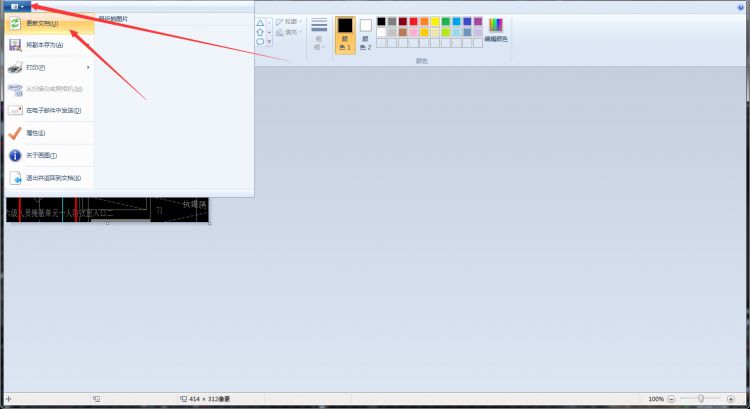This screenshot has height=409, width=750.
Task: Pick the gray-50% color swatch
Action: (392, 22)
